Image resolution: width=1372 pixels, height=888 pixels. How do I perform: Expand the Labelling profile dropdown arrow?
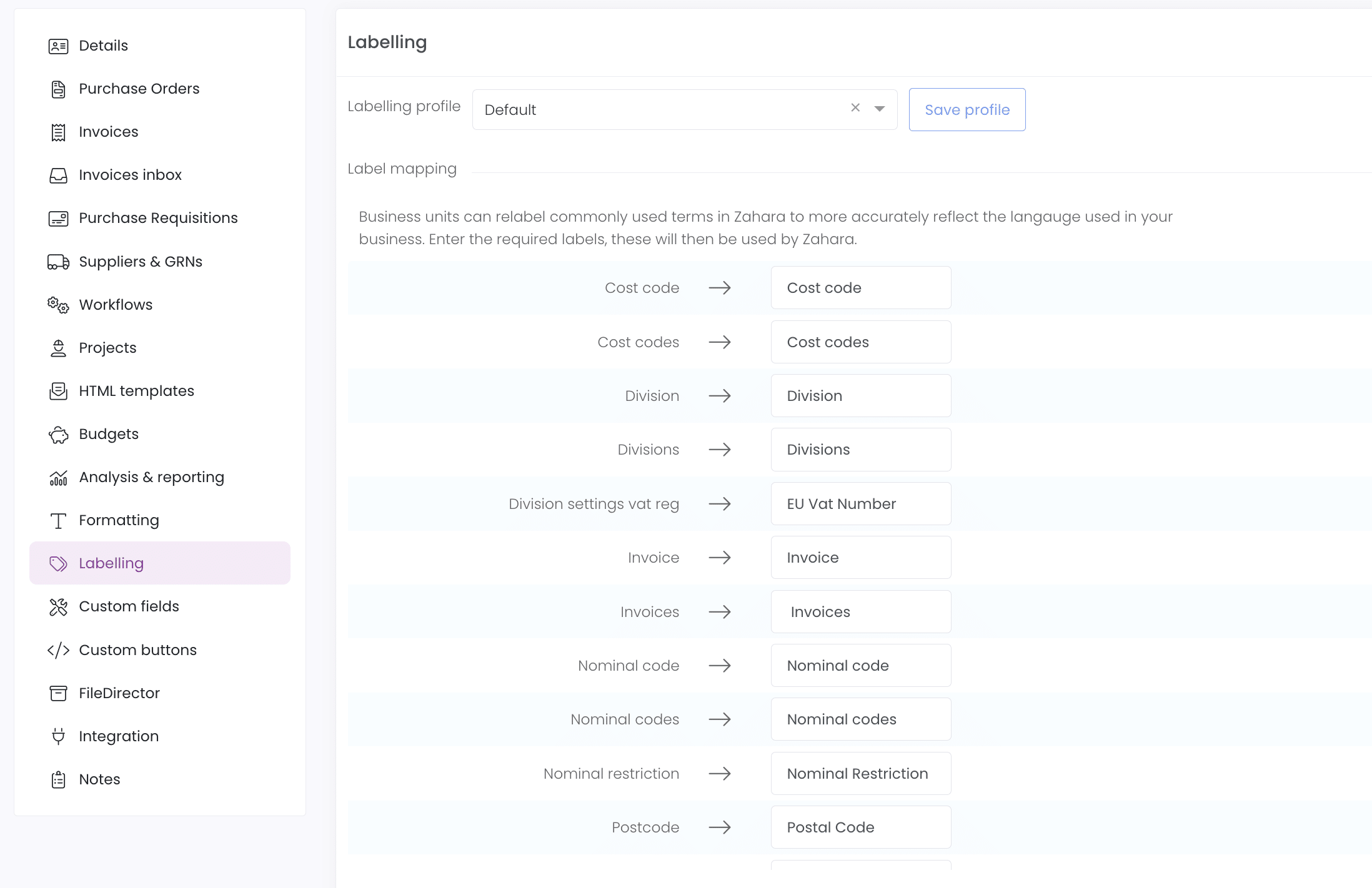click(879, 109)
